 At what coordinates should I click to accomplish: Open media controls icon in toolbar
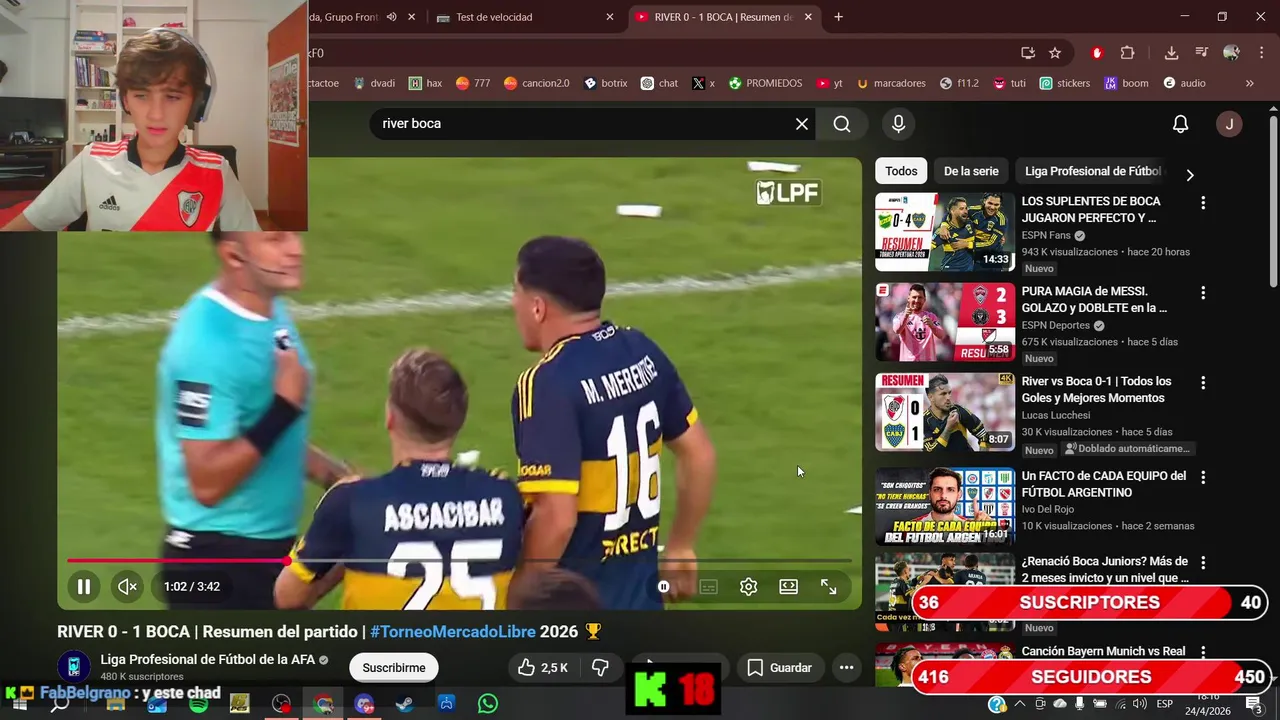click(1201, 53)
